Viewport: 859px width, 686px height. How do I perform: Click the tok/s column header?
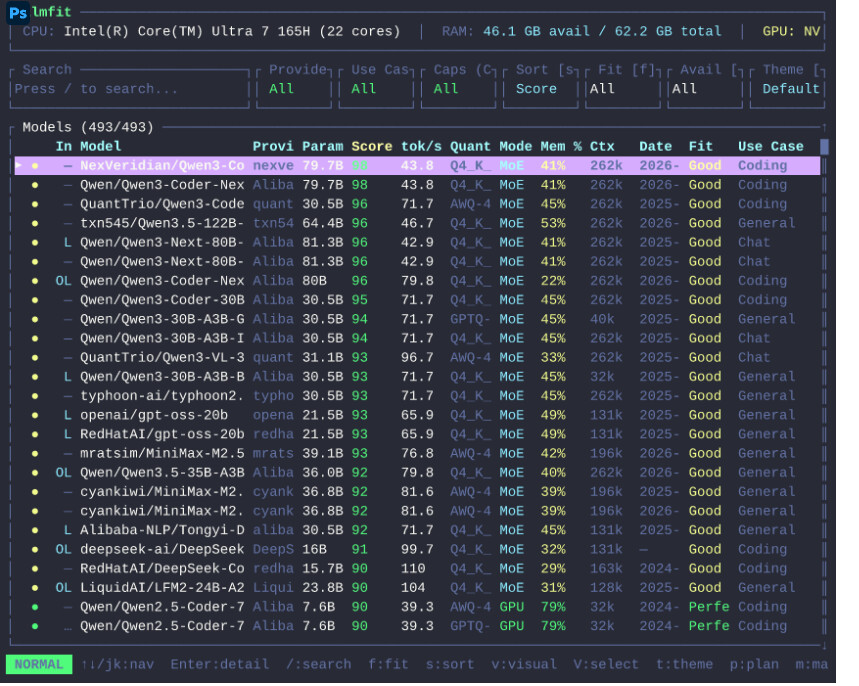click(421, 147)
